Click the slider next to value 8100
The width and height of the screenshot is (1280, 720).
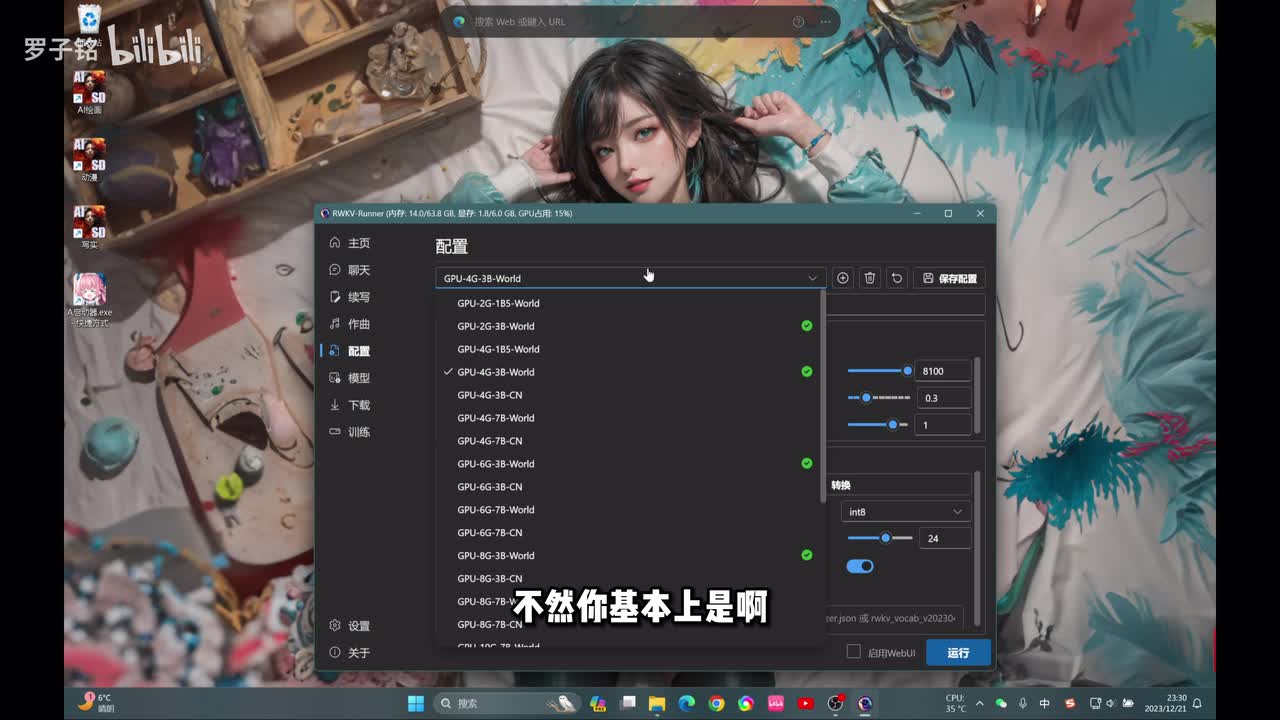click(878, 371)
